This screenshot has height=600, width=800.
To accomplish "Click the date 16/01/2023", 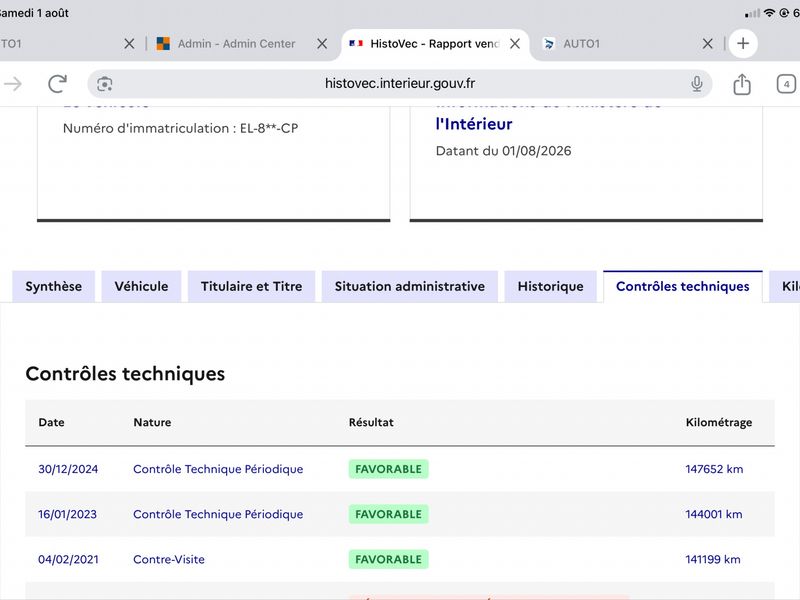I will tap(67, 514).
